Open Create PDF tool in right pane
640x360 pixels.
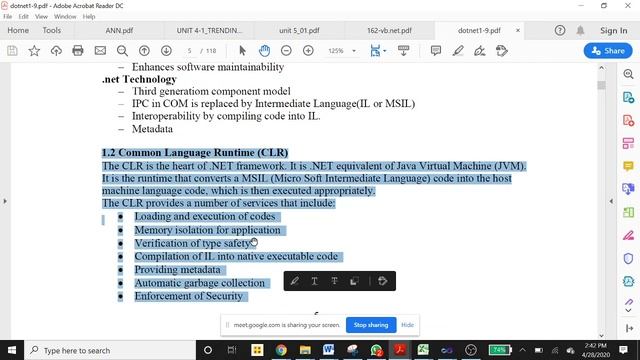tap(628, 120)
